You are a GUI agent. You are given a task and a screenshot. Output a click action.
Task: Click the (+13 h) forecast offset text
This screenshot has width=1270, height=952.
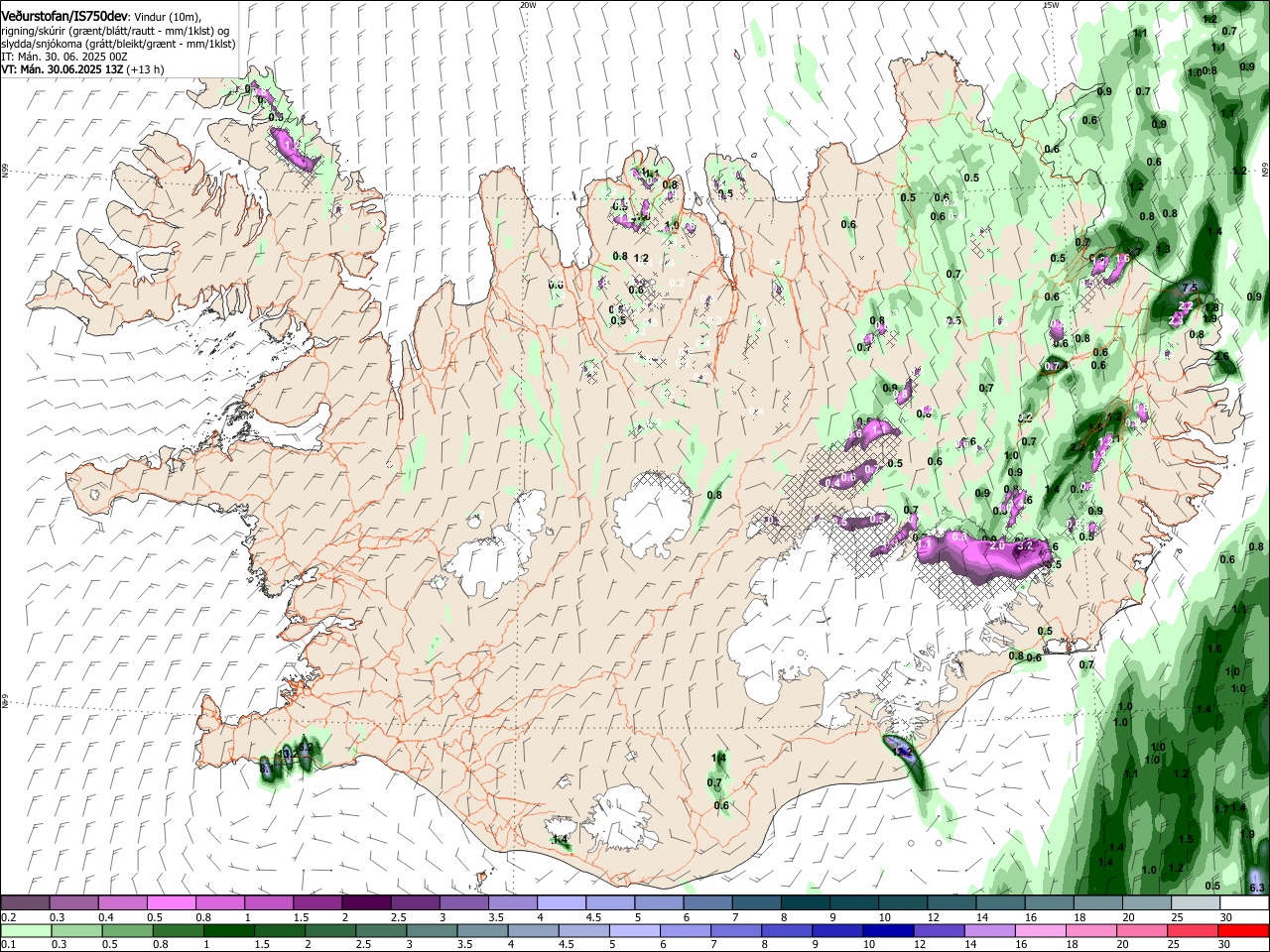pyautogui.click(x=145, y=69)
